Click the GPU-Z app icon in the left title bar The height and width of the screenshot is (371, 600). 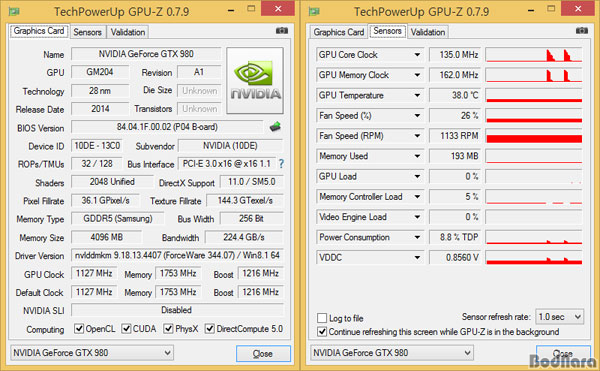coord(14,11)
